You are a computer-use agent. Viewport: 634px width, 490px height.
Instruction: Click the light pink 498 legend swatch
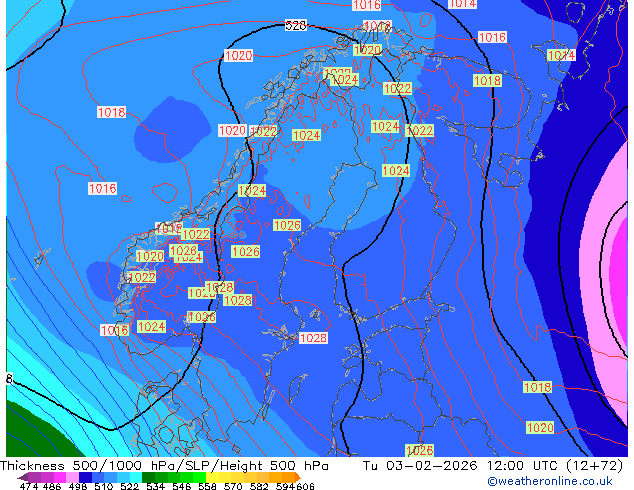pos(72,477)
